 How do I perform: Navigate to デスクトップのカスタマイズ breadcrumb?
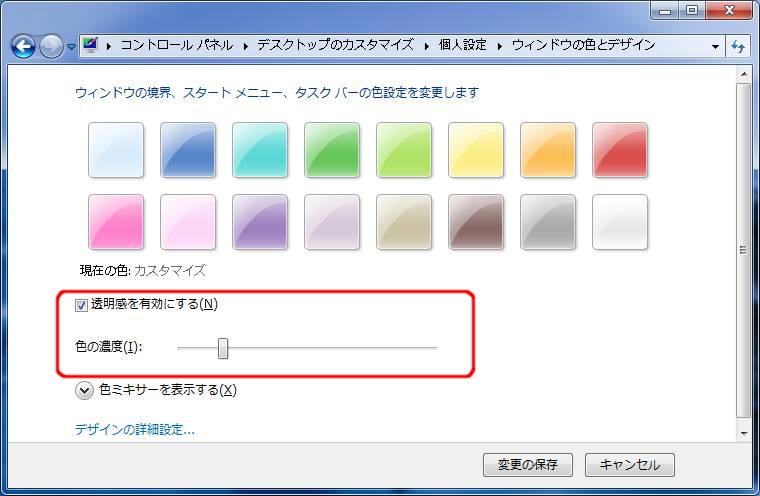[335, 45]
